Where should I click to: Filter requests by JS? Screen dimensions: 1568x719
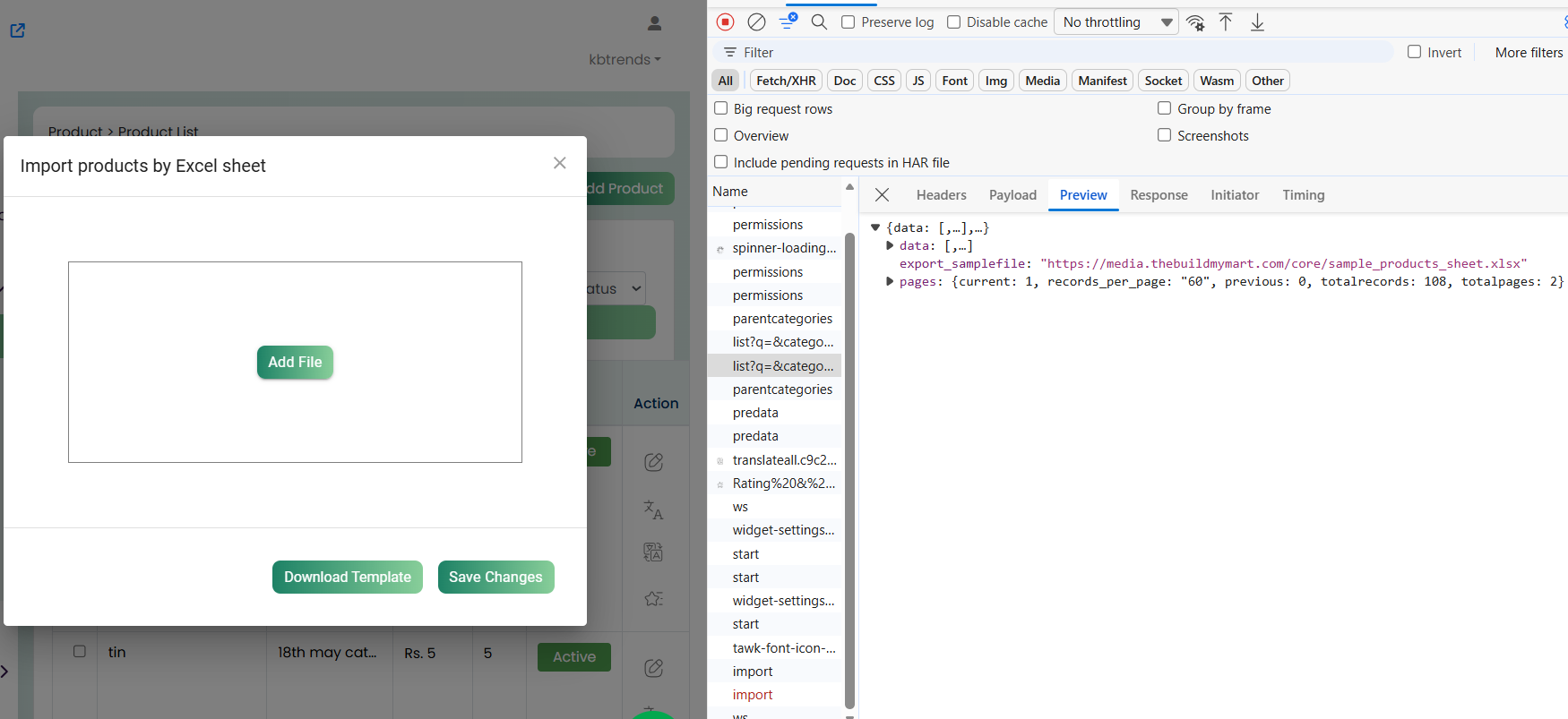click(918, 81)
